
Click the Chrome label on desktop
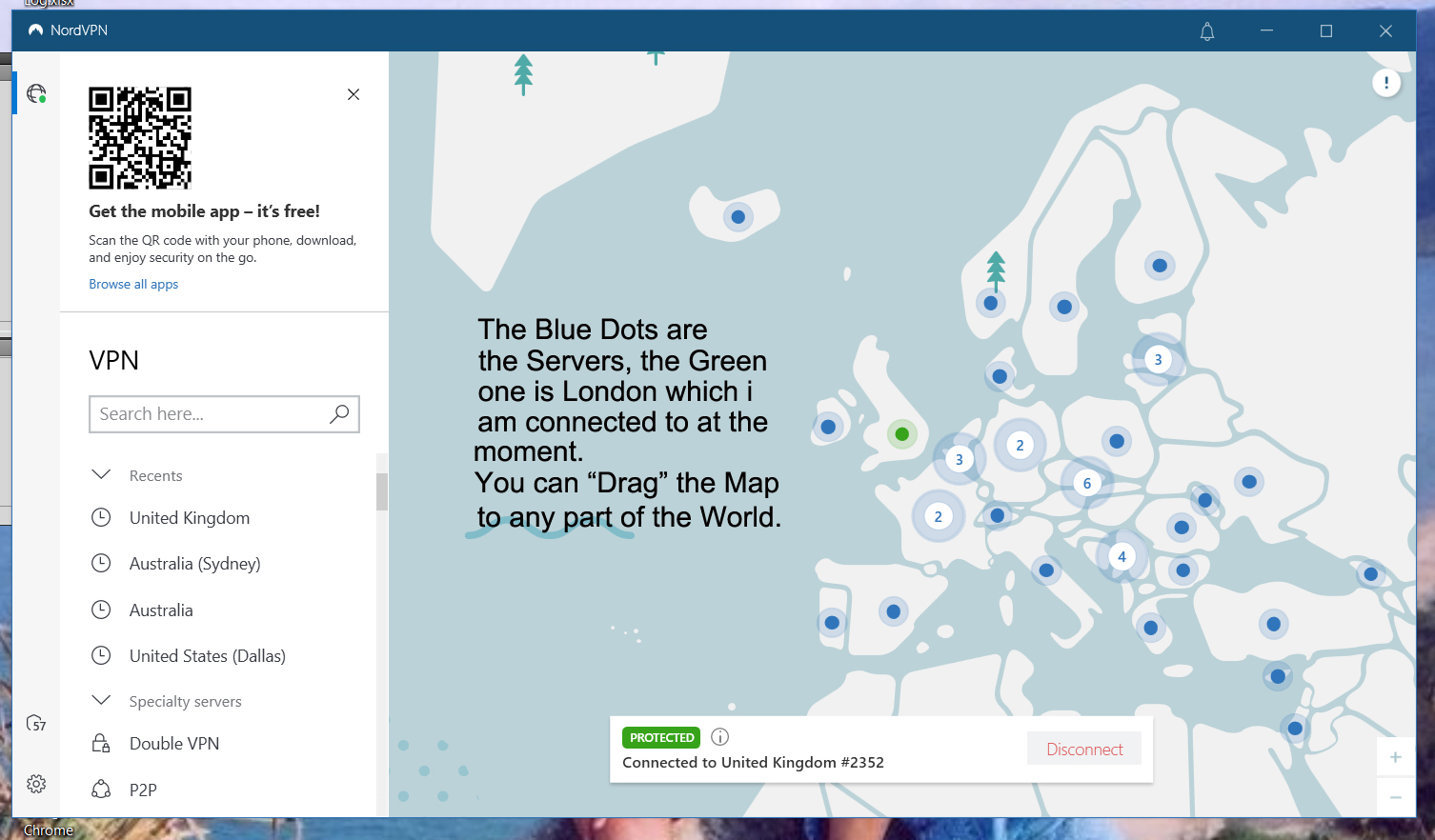[x=48, y=830]
